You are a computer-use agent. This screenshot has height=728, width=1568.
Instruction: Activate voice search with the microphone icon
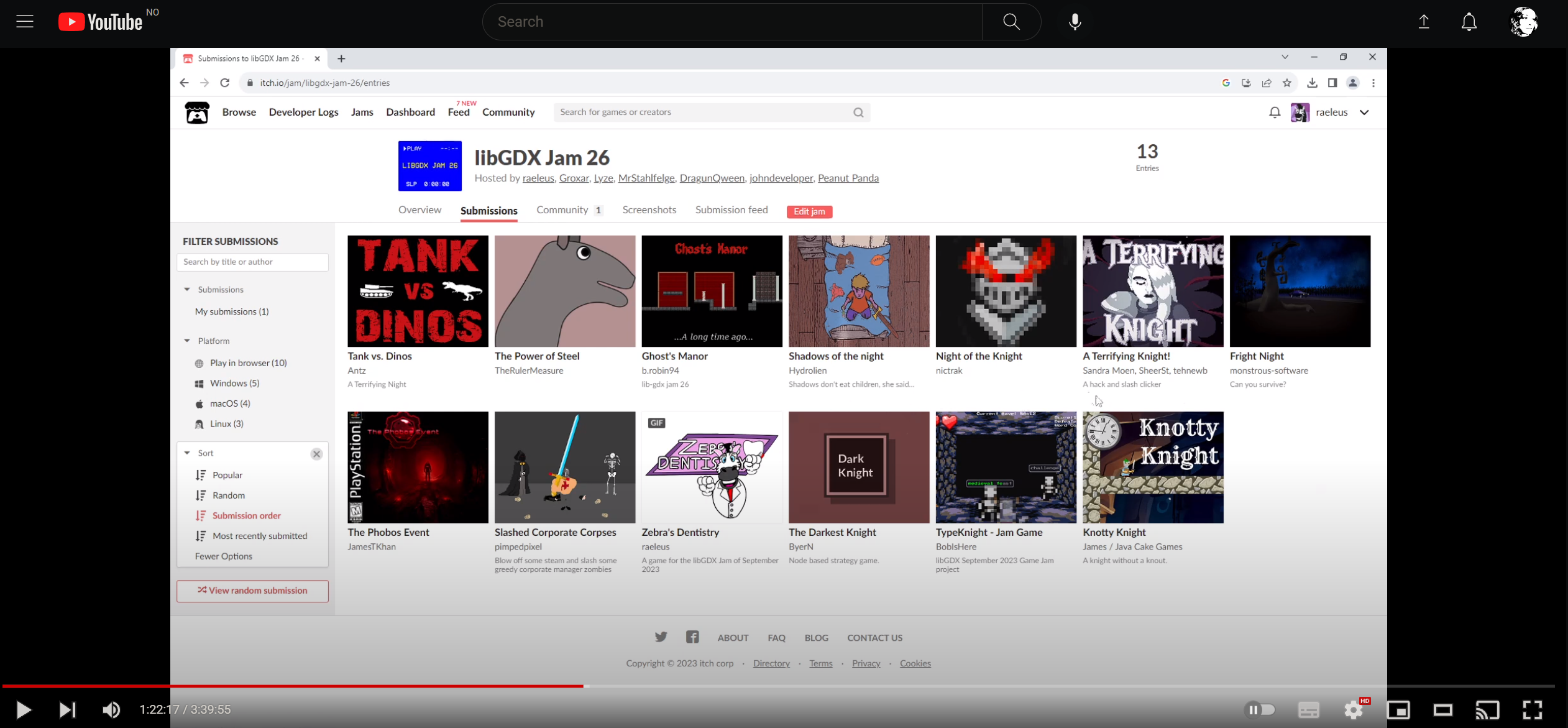tap(1073, 21)
